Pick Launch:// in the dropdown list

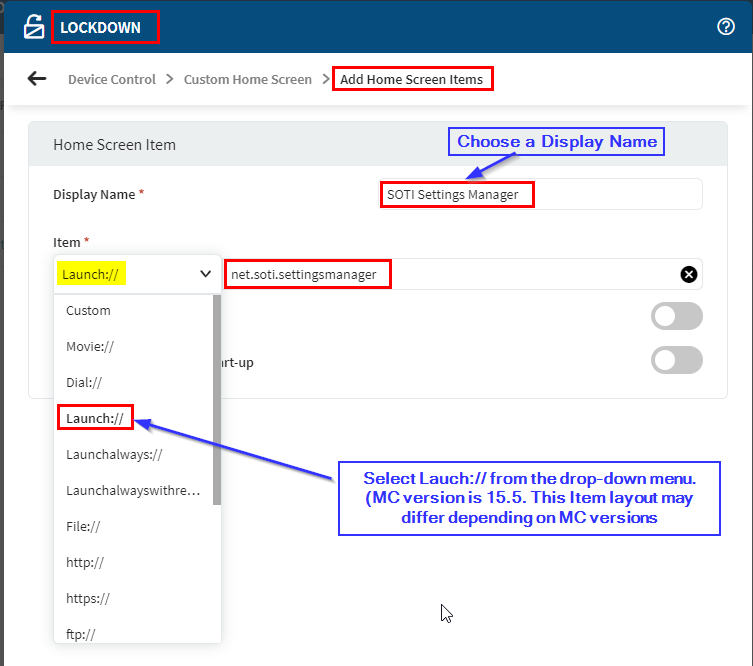click(95, 418)
